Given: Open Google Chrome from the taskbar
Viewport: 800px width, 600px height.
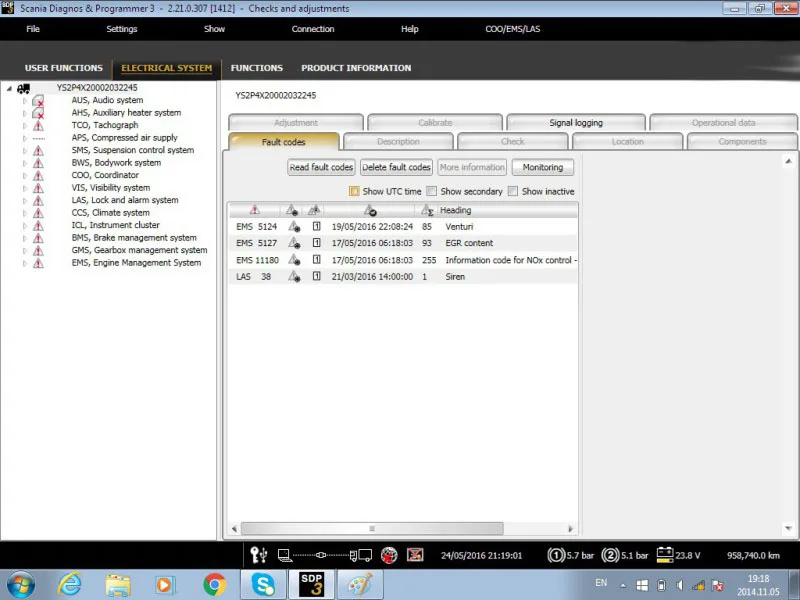Looking at the screenshot, I should coord(215,585).
